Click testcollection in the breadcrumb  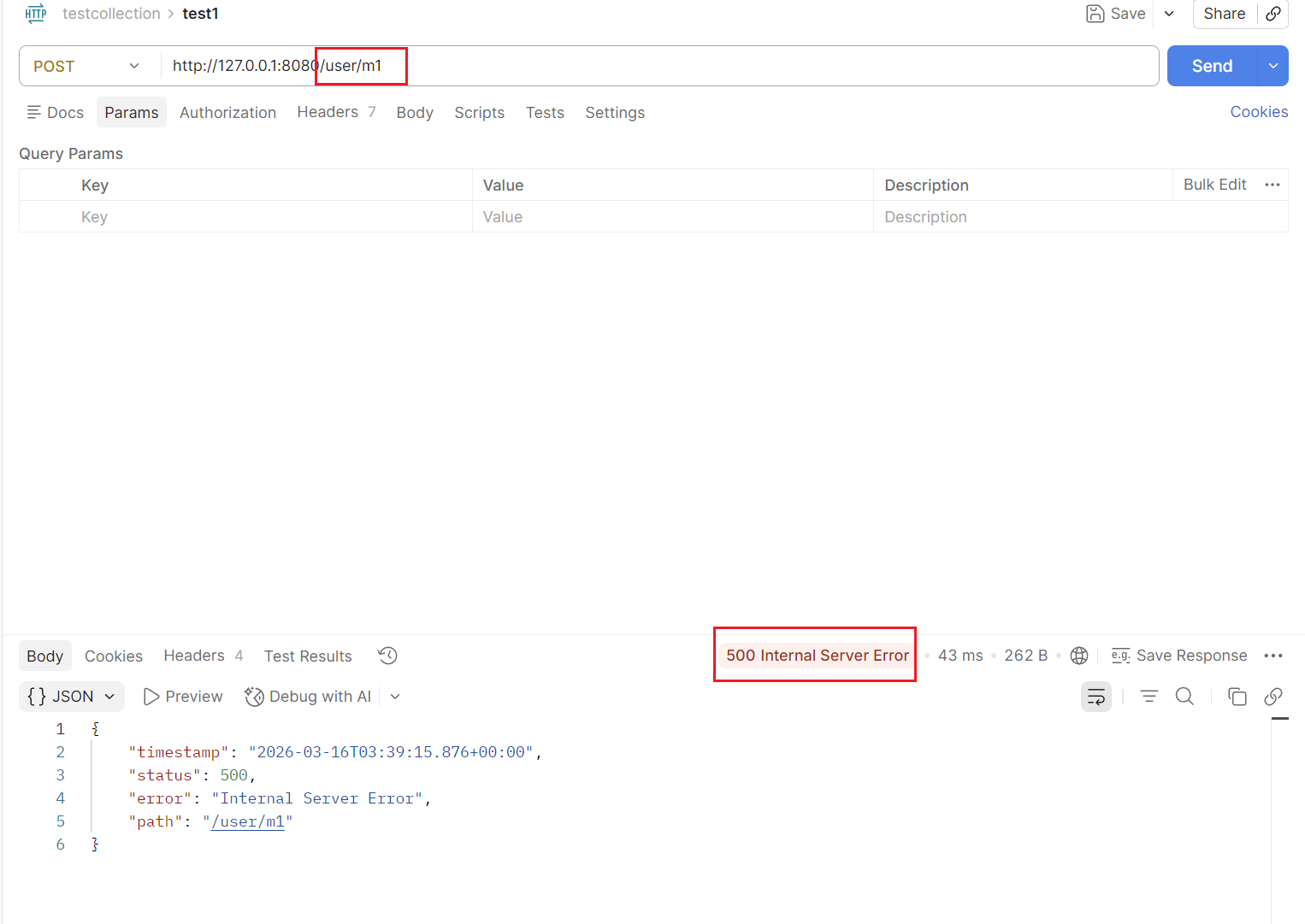click(111, 14)
